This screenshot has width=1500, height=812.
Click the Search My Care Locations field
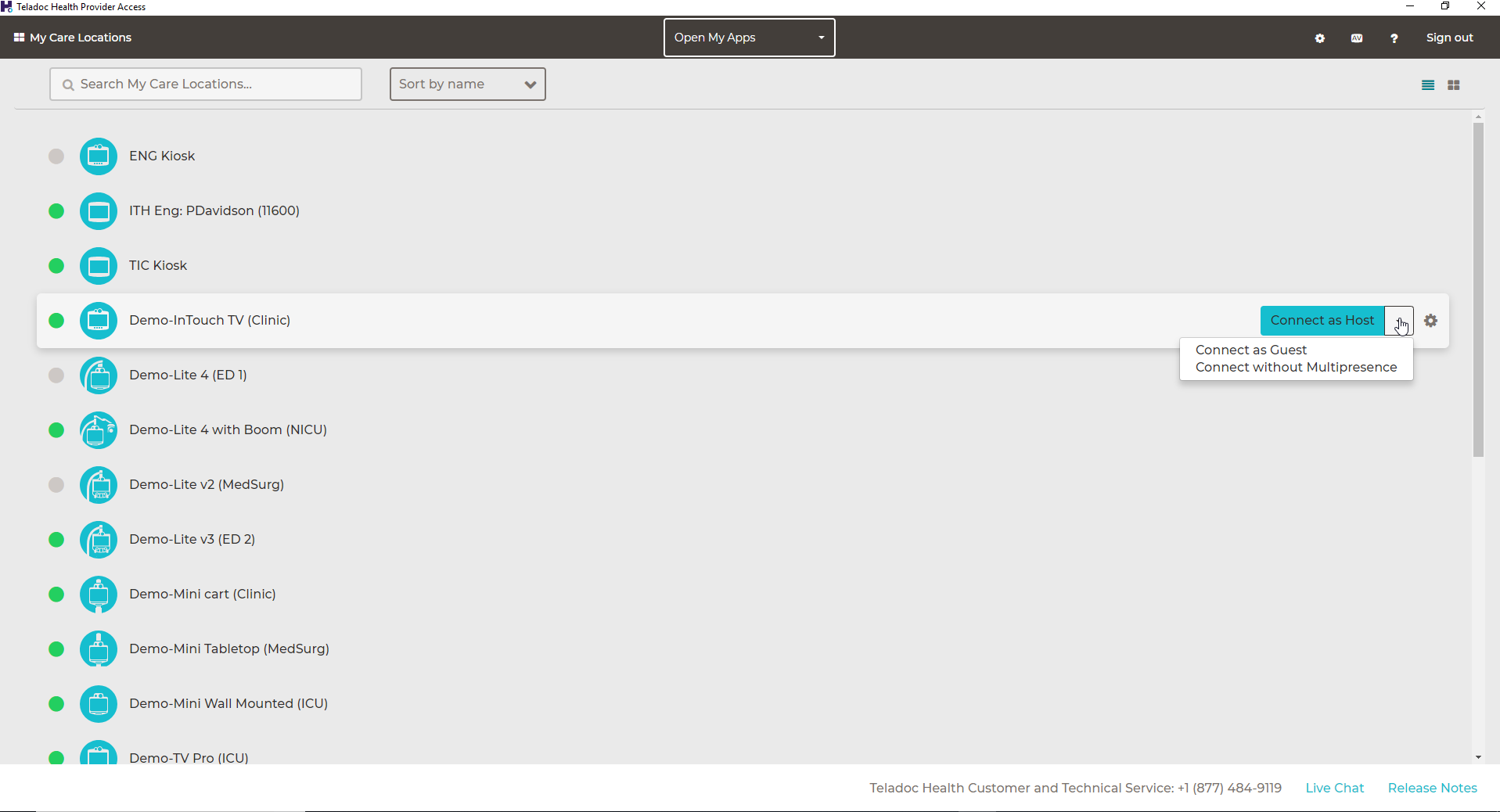pos(206,84)
